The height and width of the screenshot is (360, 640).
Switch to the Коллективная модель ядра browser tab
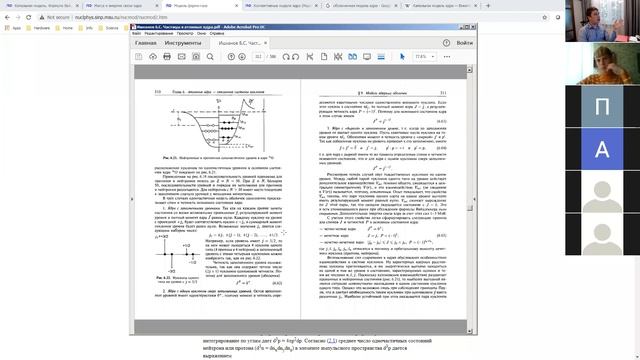click(281, 6)
